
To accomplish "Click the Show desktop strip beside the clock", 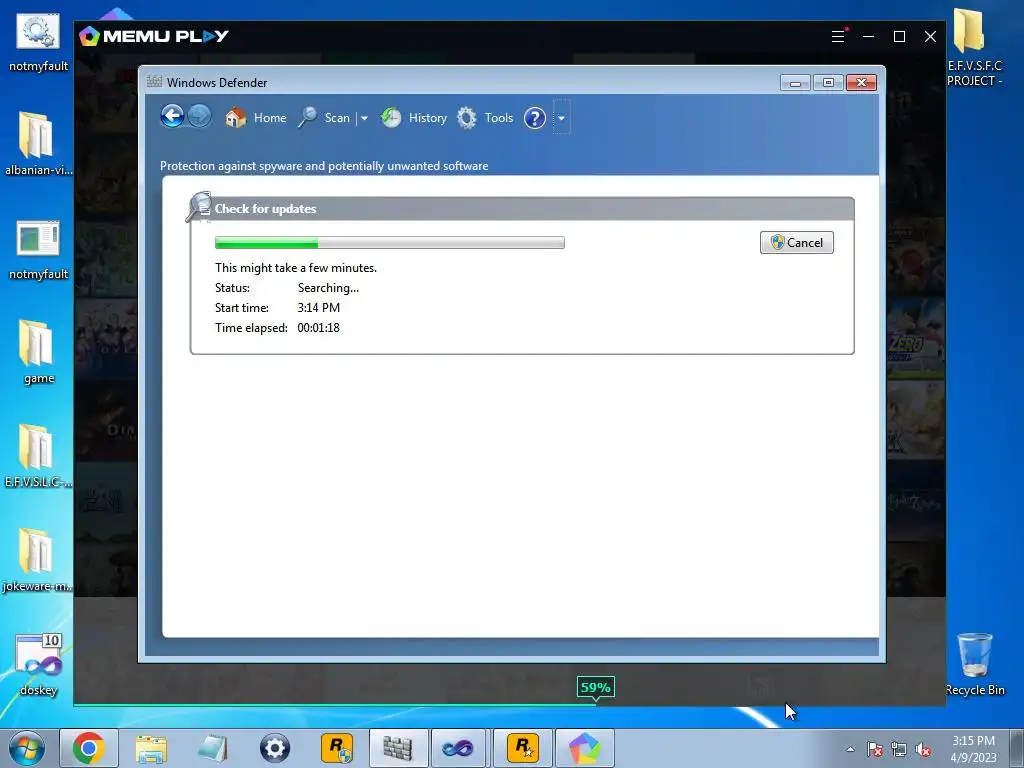I will (x=1017, y=748).
